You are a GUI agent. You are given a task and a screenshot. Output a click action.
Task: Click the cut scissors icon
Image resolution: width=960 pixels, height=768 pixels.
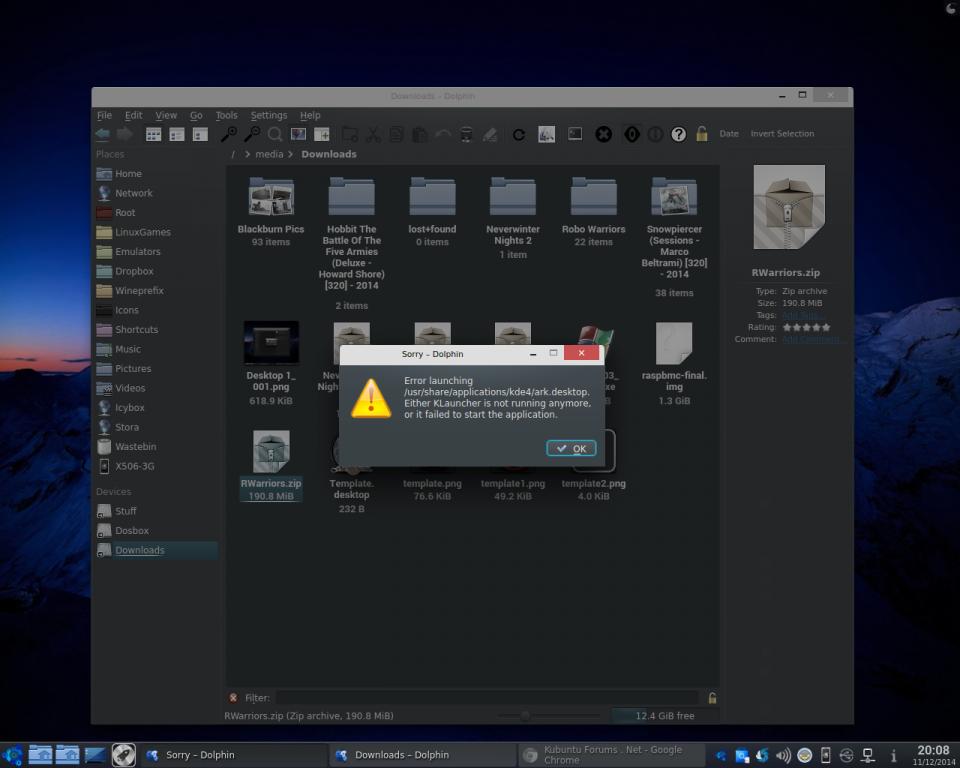click(372, 134)
